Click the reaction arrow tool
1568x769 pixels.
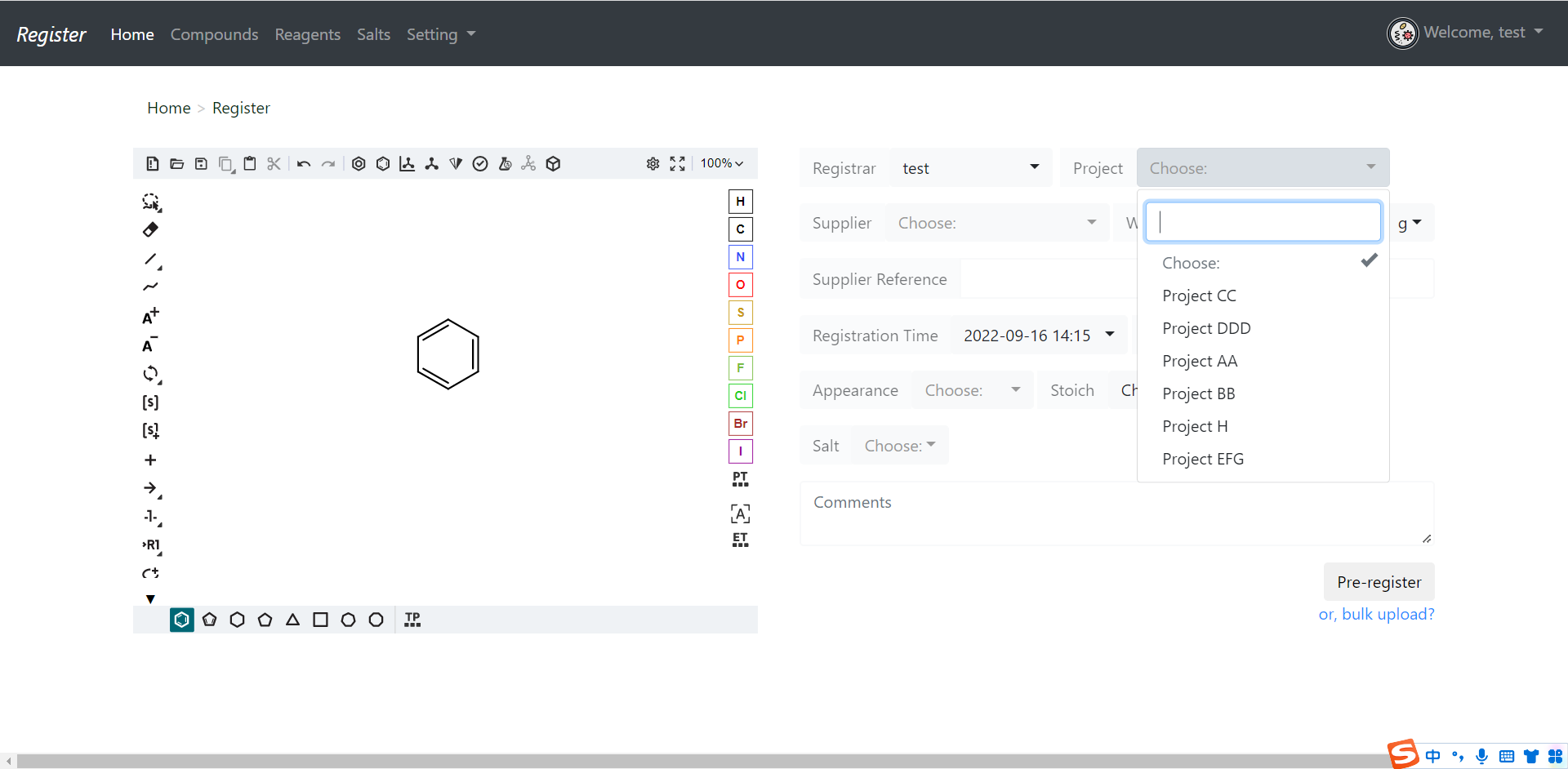pos(151,488)
